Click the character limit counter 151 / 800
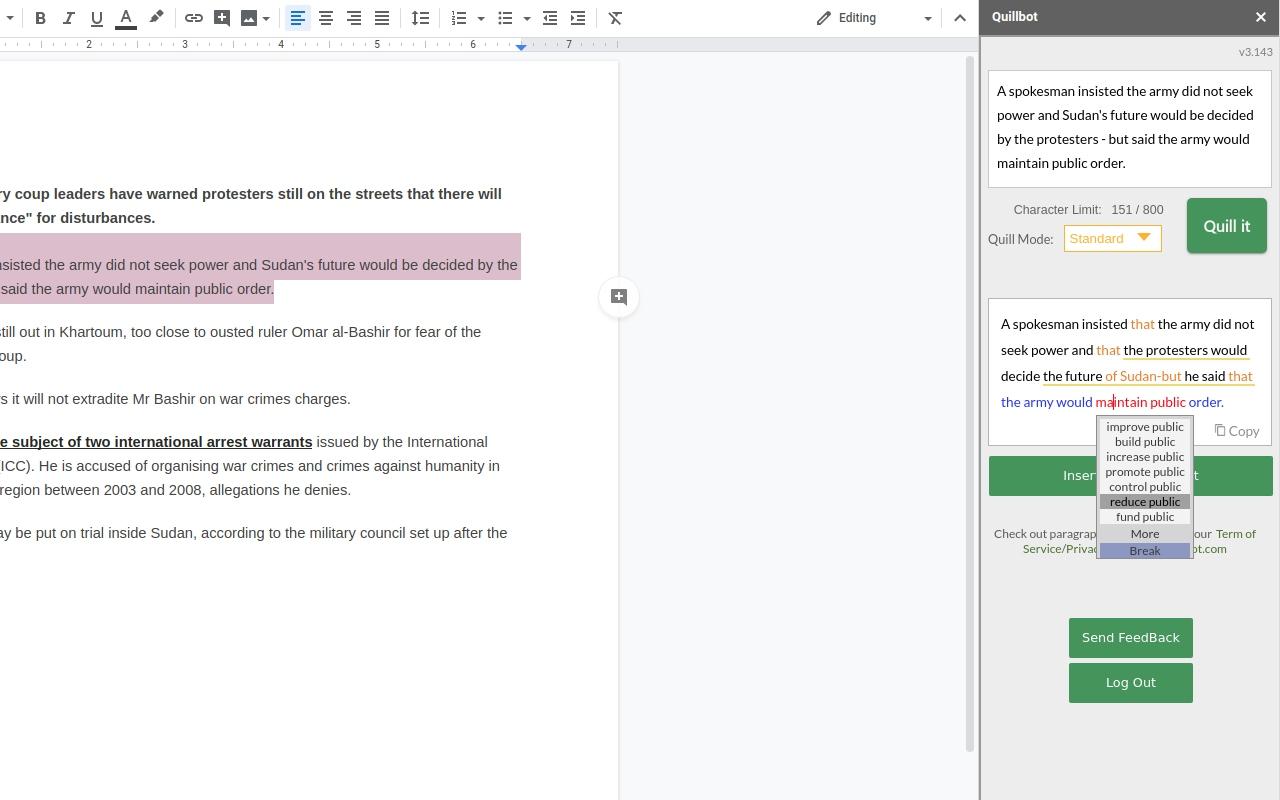Screen dimensions: 1280x800 pos(1137,210)
